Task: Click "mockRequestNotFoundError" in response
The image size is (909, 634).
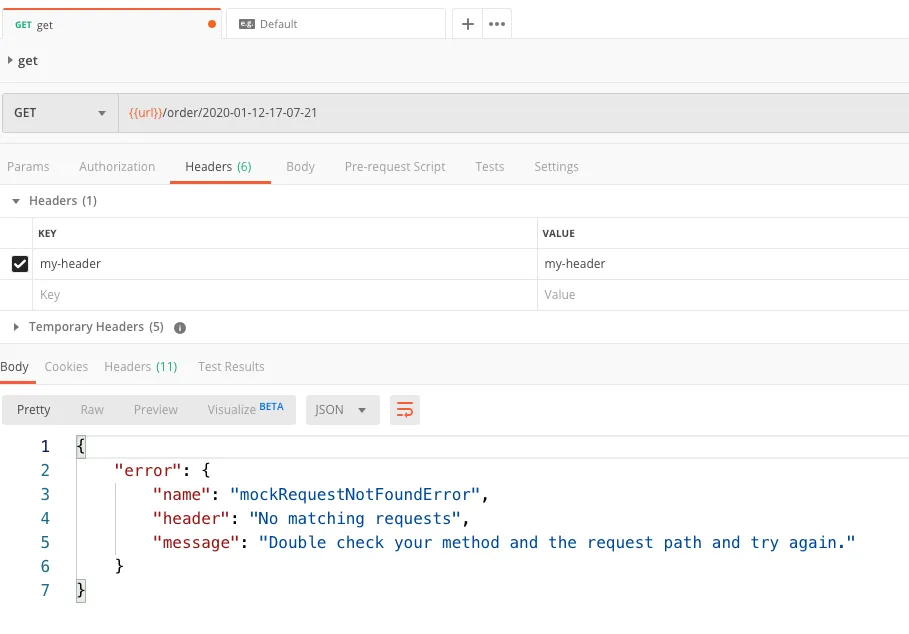Action: coord(355,494)
